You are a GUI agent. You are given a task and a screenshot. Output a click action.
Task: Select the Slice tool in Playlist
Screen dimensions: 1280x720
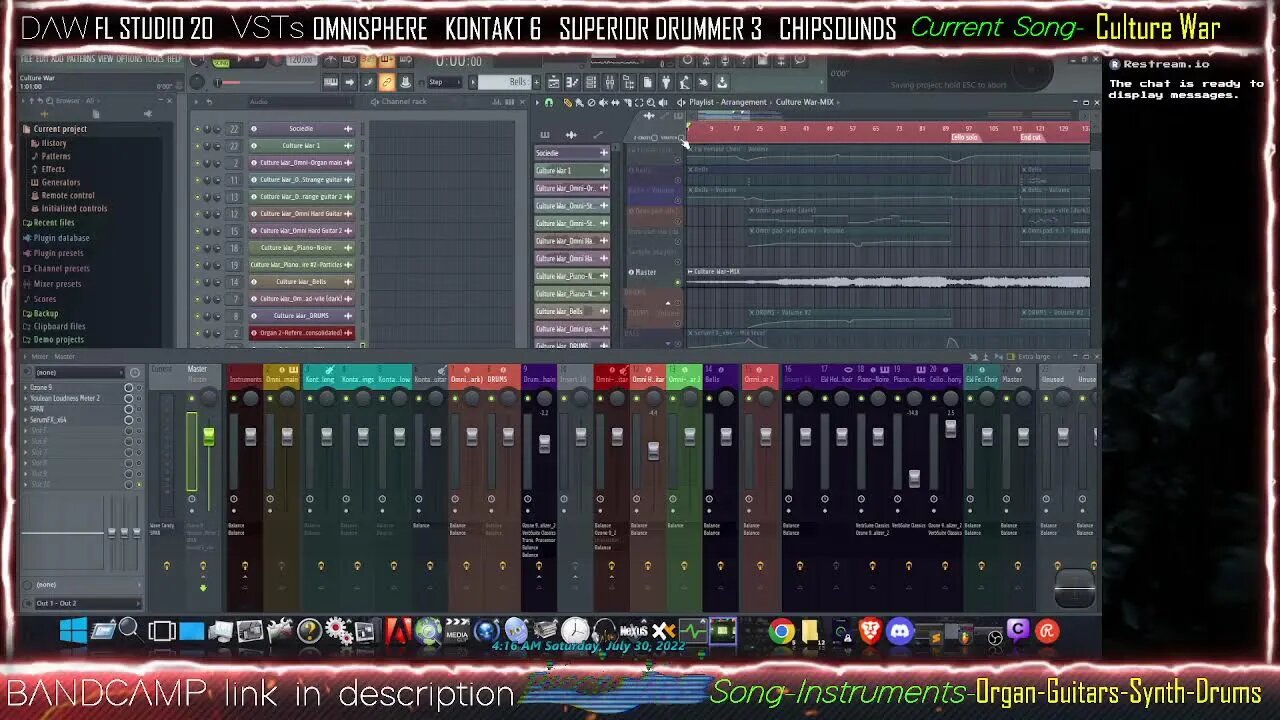click(627, 102)
